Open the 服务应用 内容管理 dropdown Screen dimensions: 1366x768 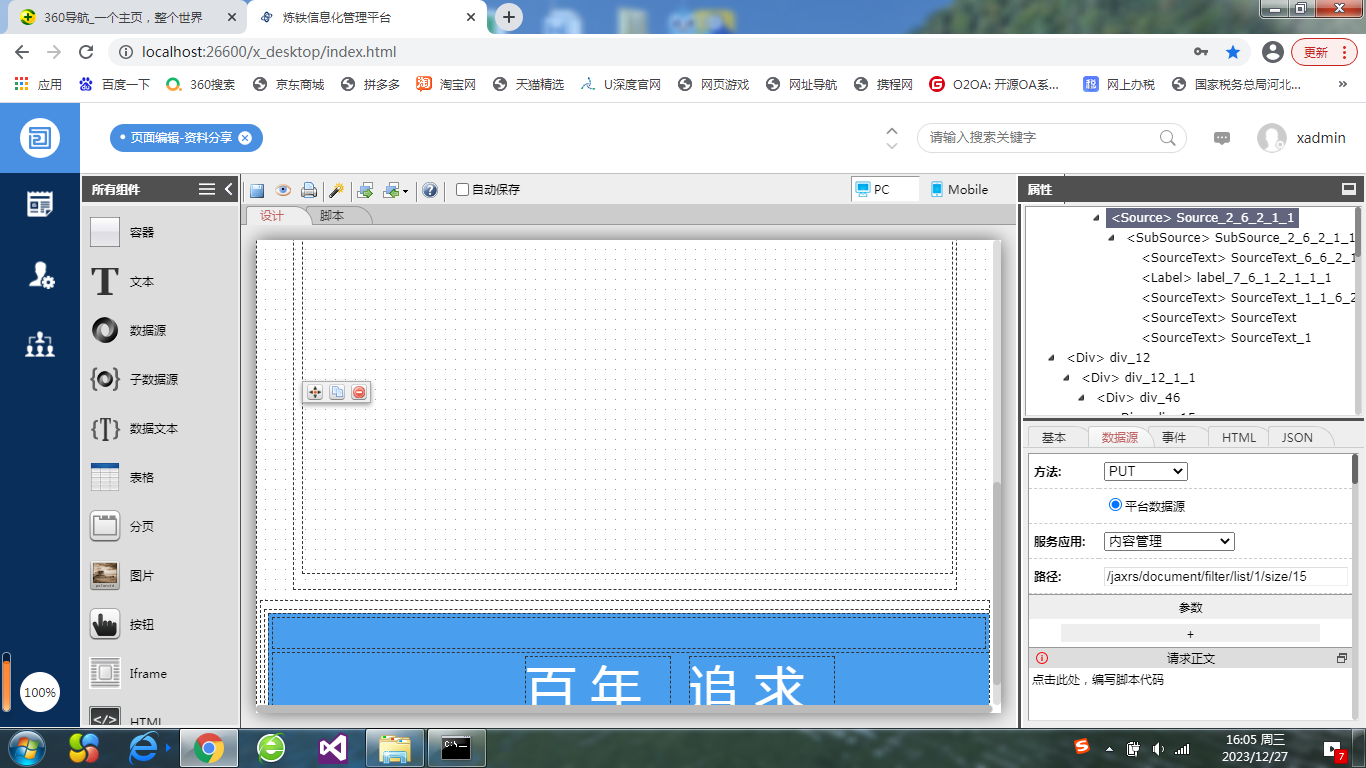(1169, 541)
